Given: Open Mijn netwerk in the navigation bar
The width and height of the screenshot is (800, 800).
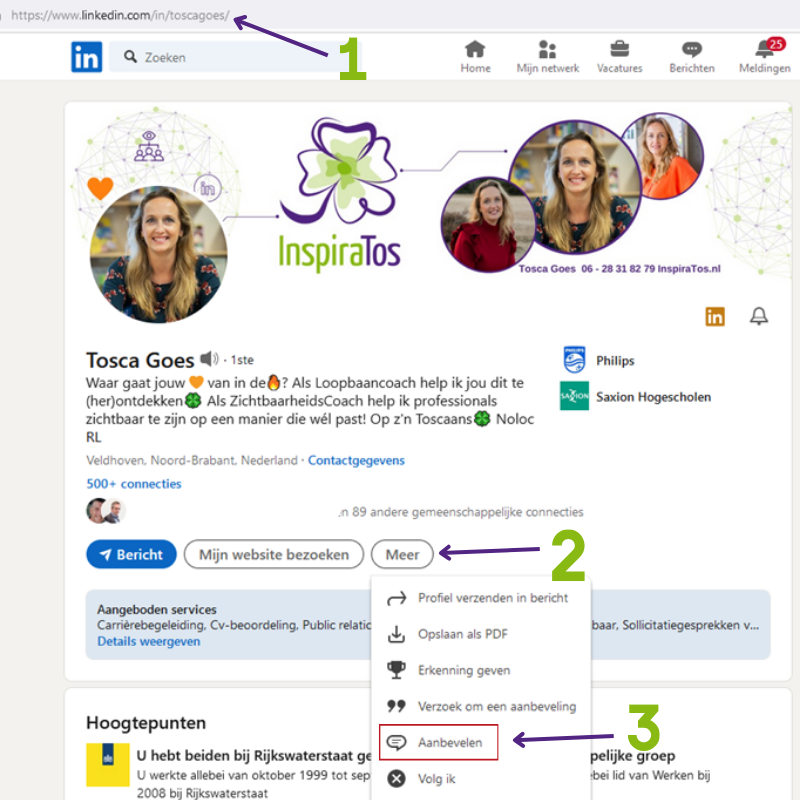Looking at the screenshot, I should (x=547, y=57).
